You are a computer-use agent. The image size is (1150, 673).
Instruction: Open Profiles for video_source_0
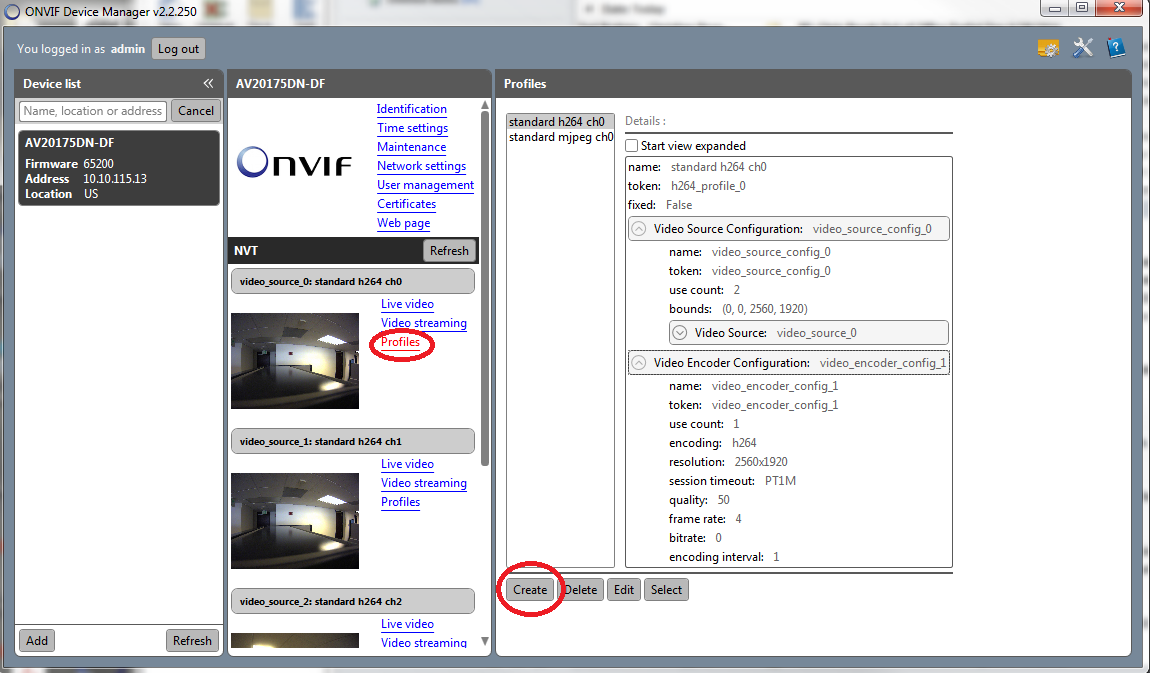pyautogui.click(x=400, y=342)
